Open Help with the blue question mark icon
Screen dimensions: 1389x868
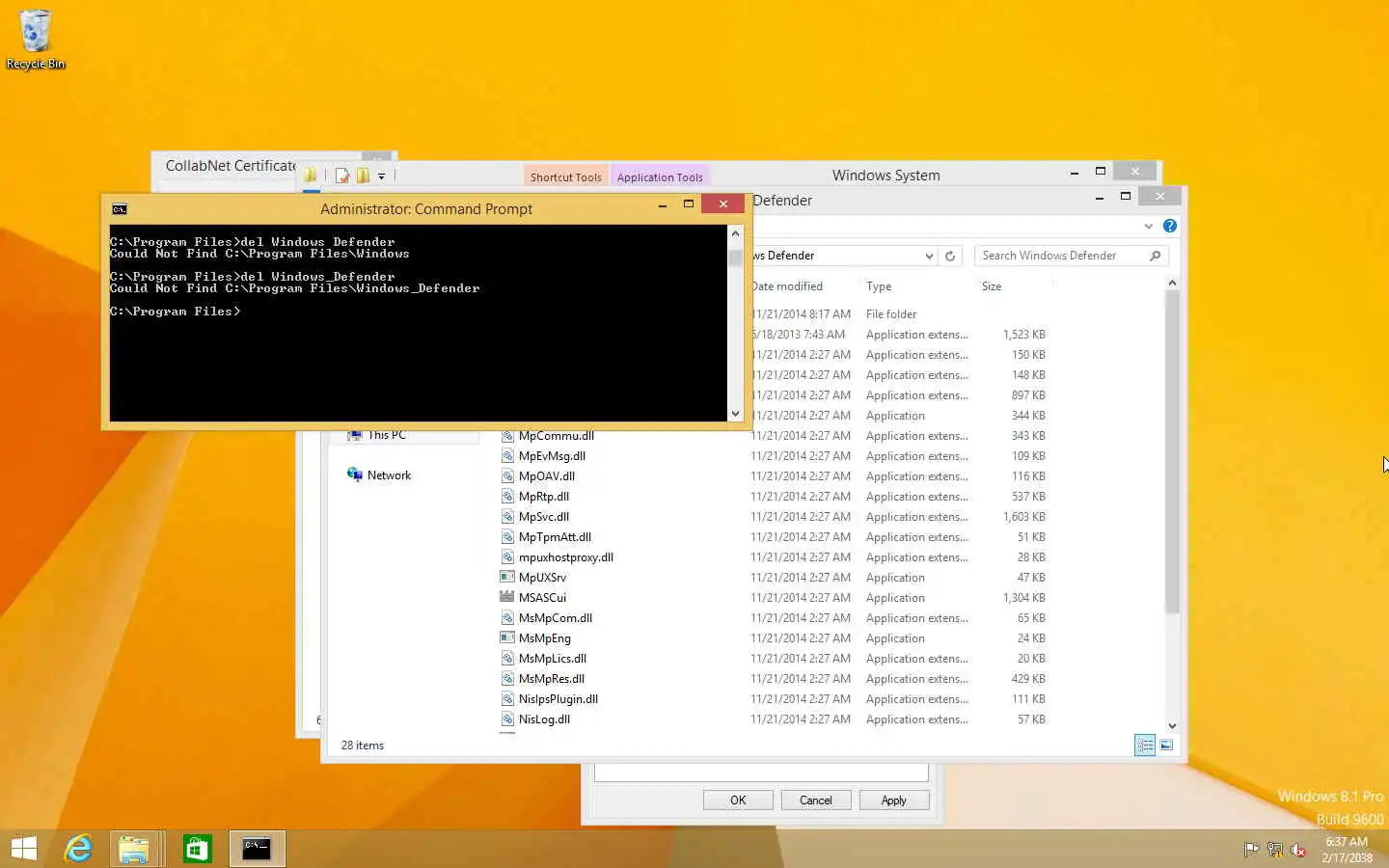pyautogui.click(x=1170, y=226)
